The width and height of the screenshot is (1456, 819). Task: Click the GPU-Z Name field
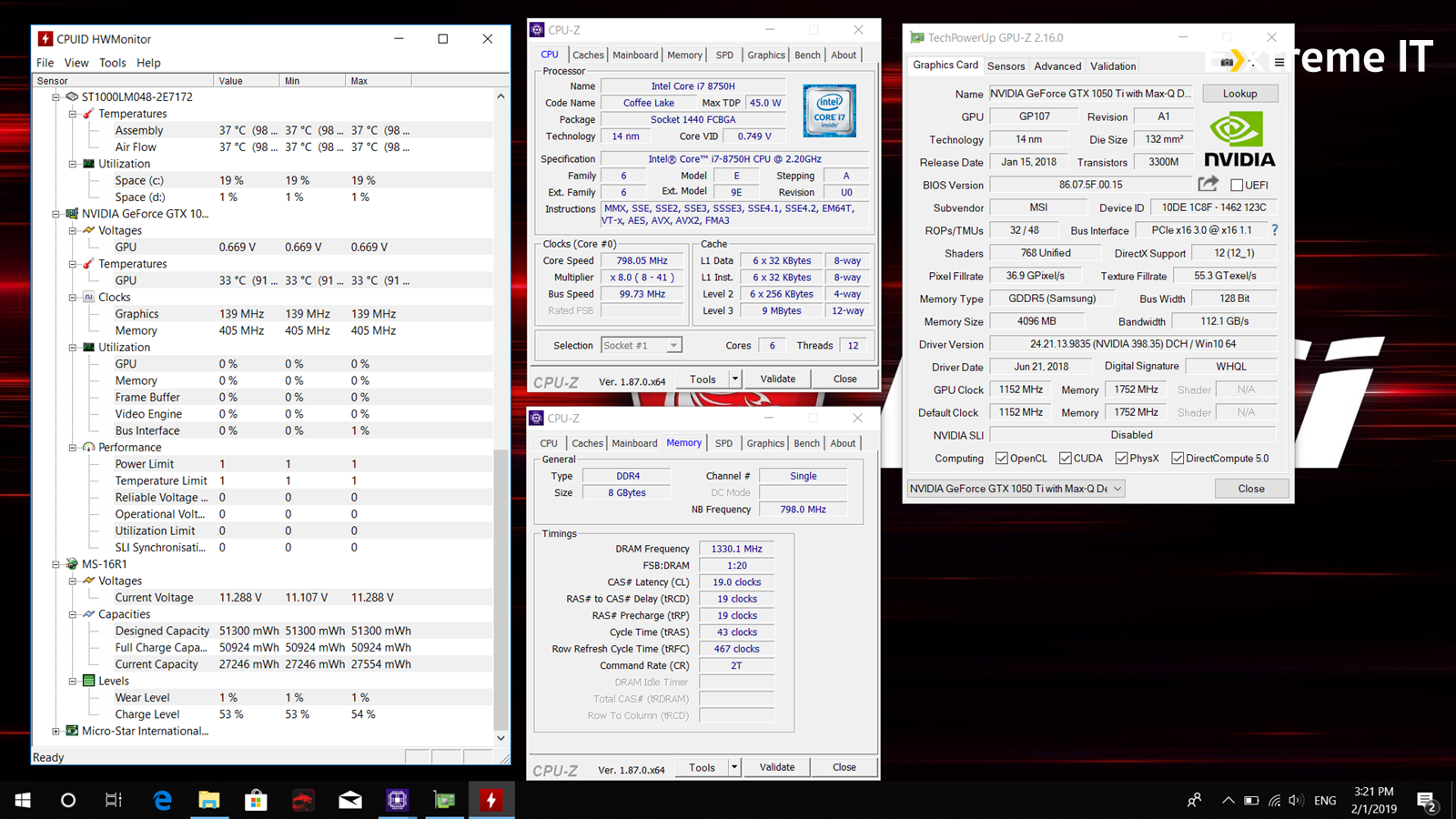tap(1092, 94)
